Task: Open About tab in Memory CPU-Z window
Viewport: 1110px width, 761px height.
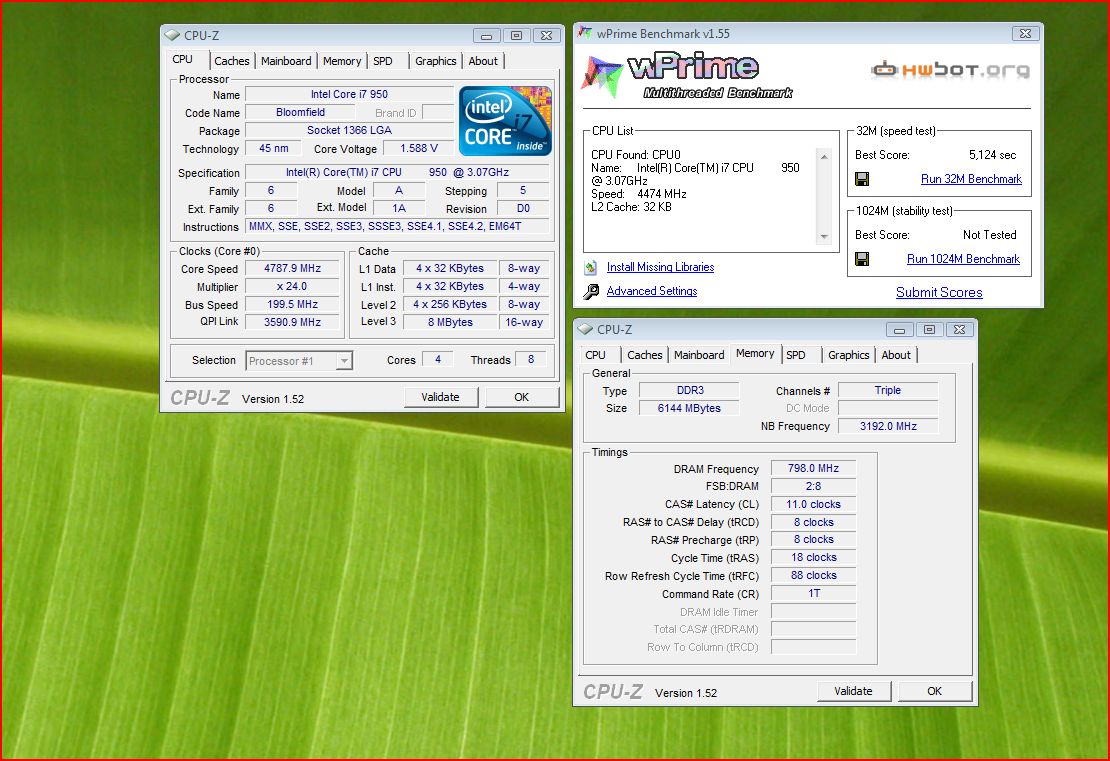Action: (896, 355)
